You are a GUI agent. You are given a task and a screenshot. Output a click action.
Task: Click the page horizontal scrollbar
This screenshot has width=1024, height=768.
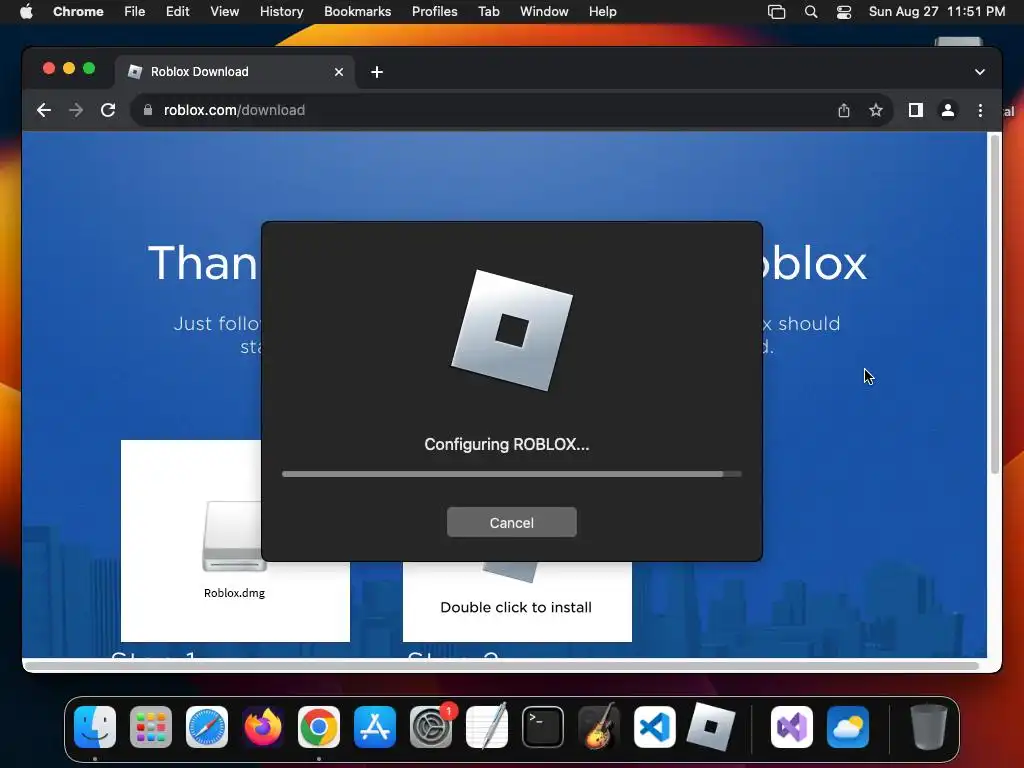tap(502, 665)
